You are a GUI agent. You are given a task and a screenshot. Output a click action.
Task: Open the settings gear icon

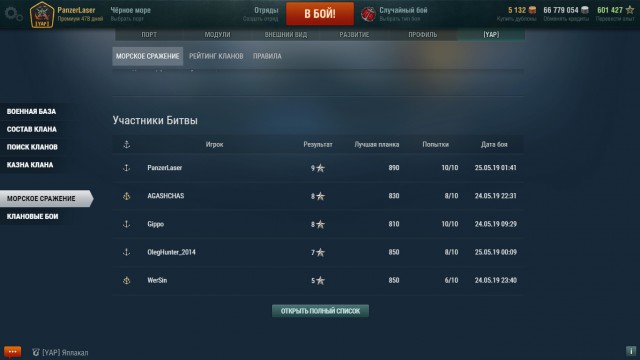click(13, 14)
